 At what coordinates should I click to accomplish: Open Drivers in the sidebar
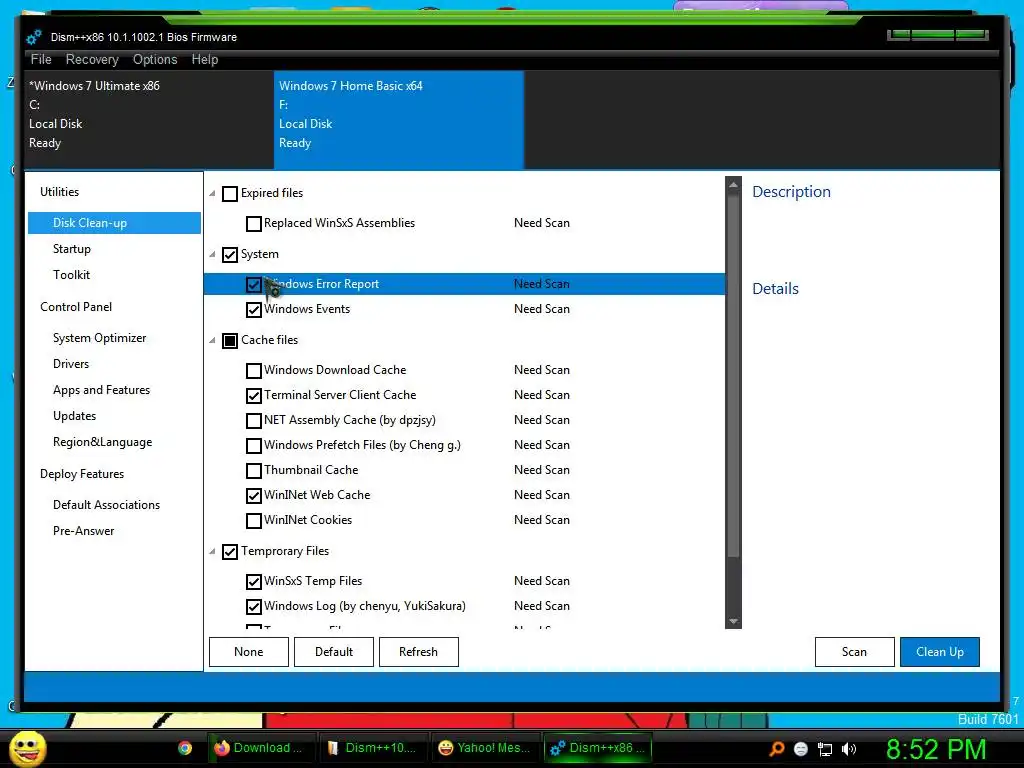[x=71, y=364]
